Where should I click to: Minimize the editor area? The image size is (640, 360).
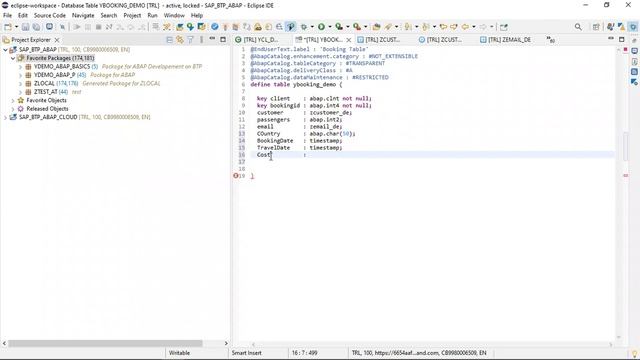pos(611,39)
